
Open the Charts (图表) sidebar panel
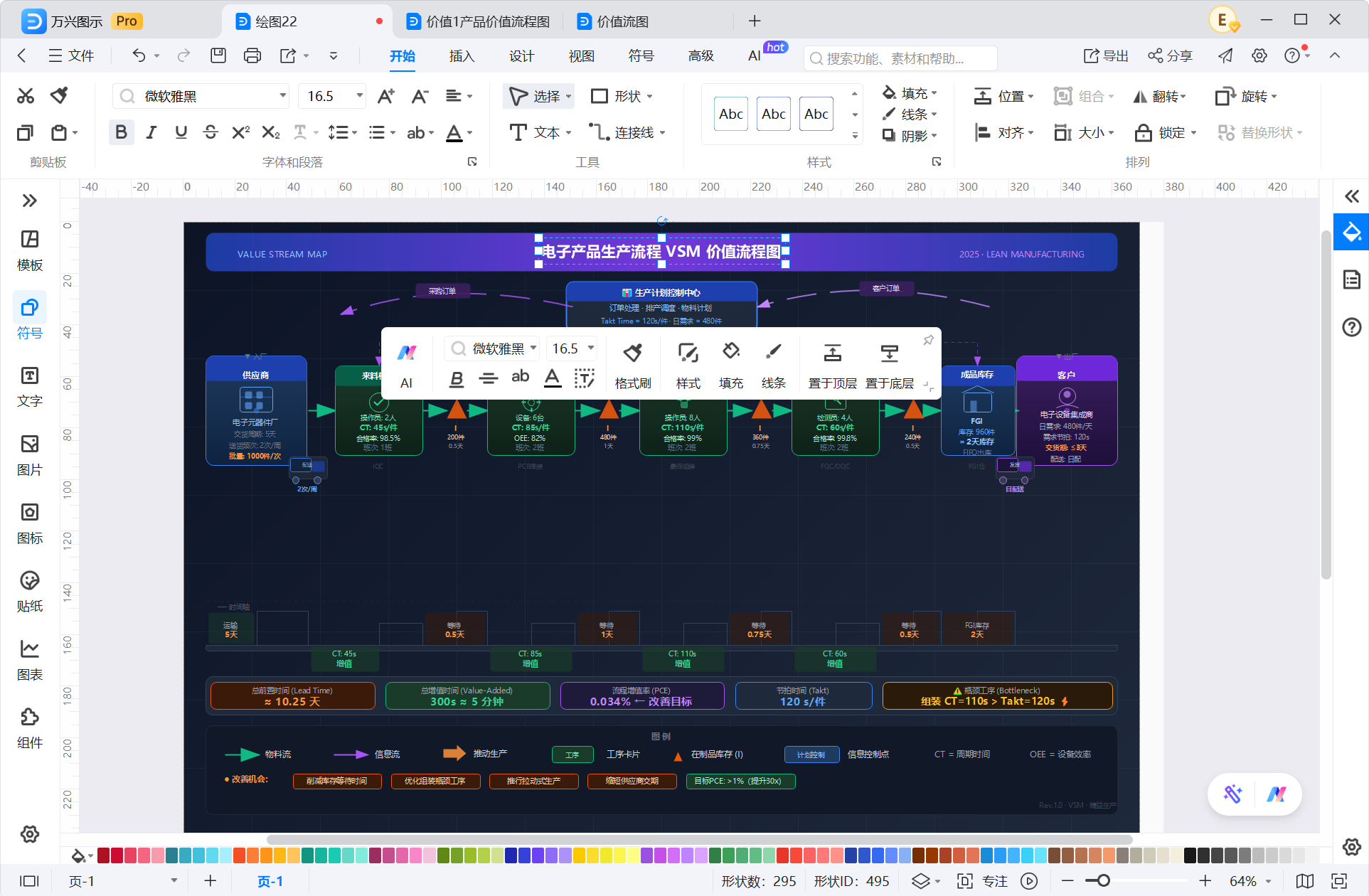pyautogui.click(x=30, y=660)
